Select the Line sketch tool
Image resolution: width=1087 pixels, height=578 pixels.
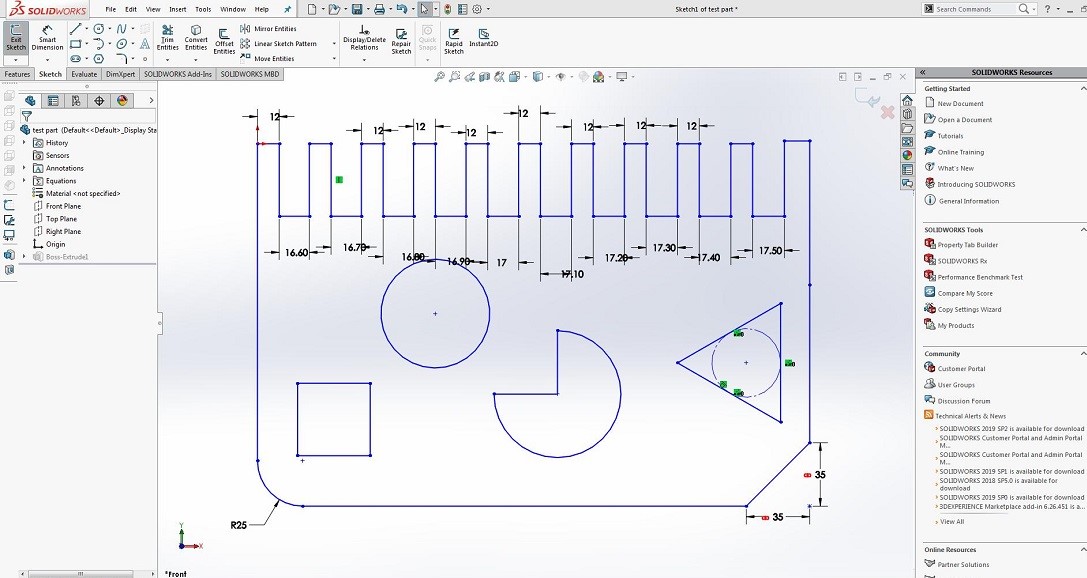[75, 28]
